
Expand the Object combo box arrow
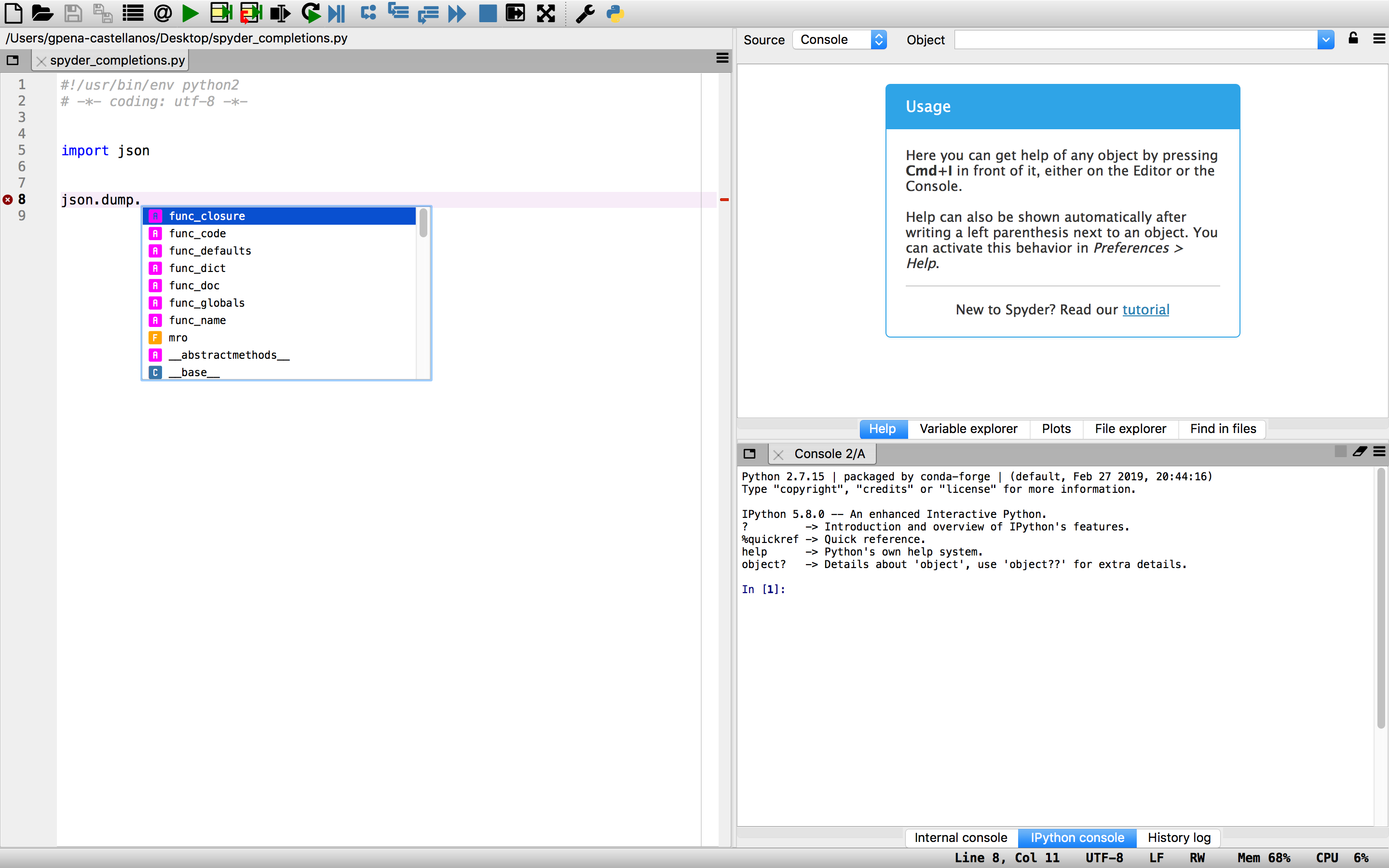click(x=1325, y=40)
